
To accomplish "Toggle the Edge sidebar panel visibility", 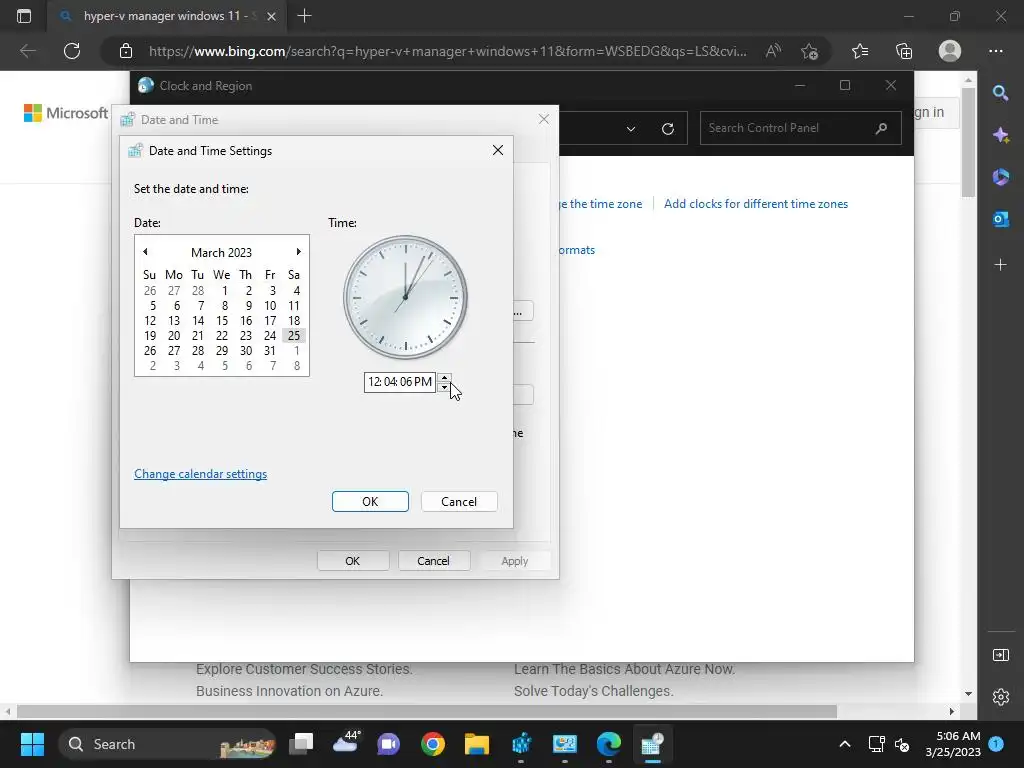I will pos(1000,655).
